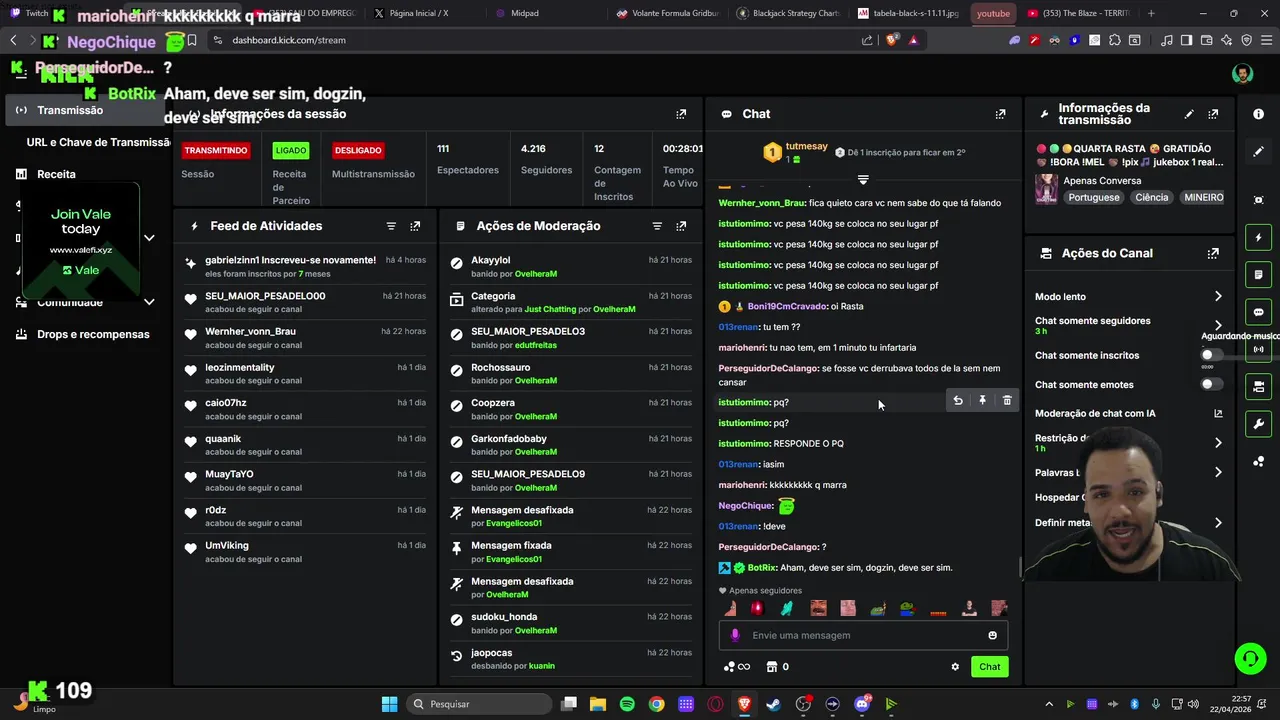Select the first emote in the quick emote row

[x=730, y=608]
